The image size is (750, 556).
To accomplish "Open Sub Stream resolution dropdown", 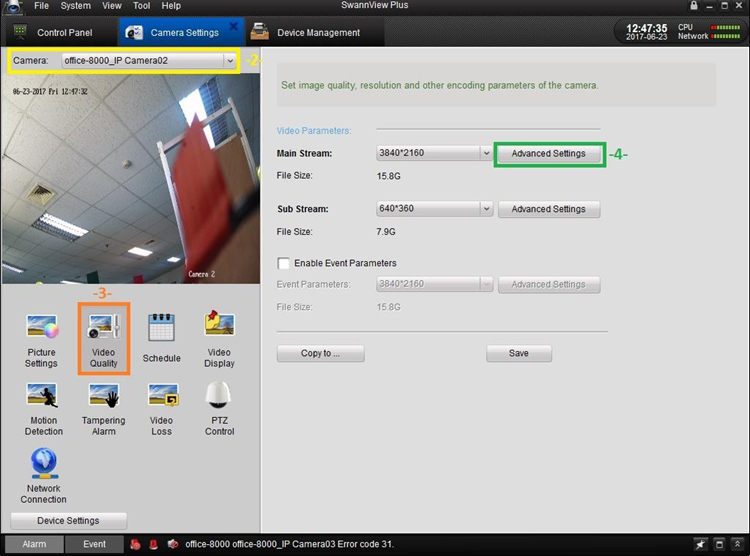I will (486, 209).
